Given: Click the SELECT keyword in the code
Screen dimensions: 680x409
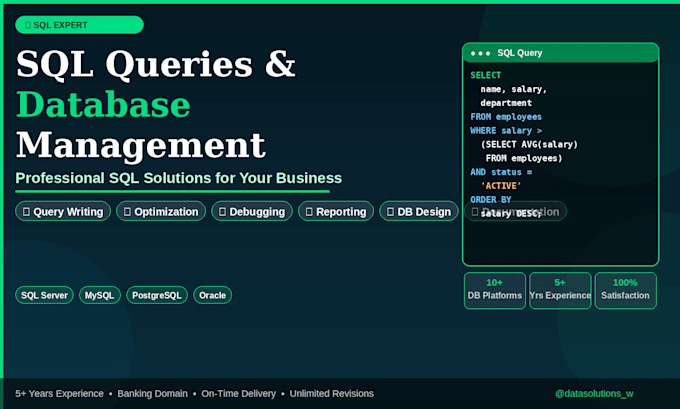Looking at the screenshot, I should [486, 75].
